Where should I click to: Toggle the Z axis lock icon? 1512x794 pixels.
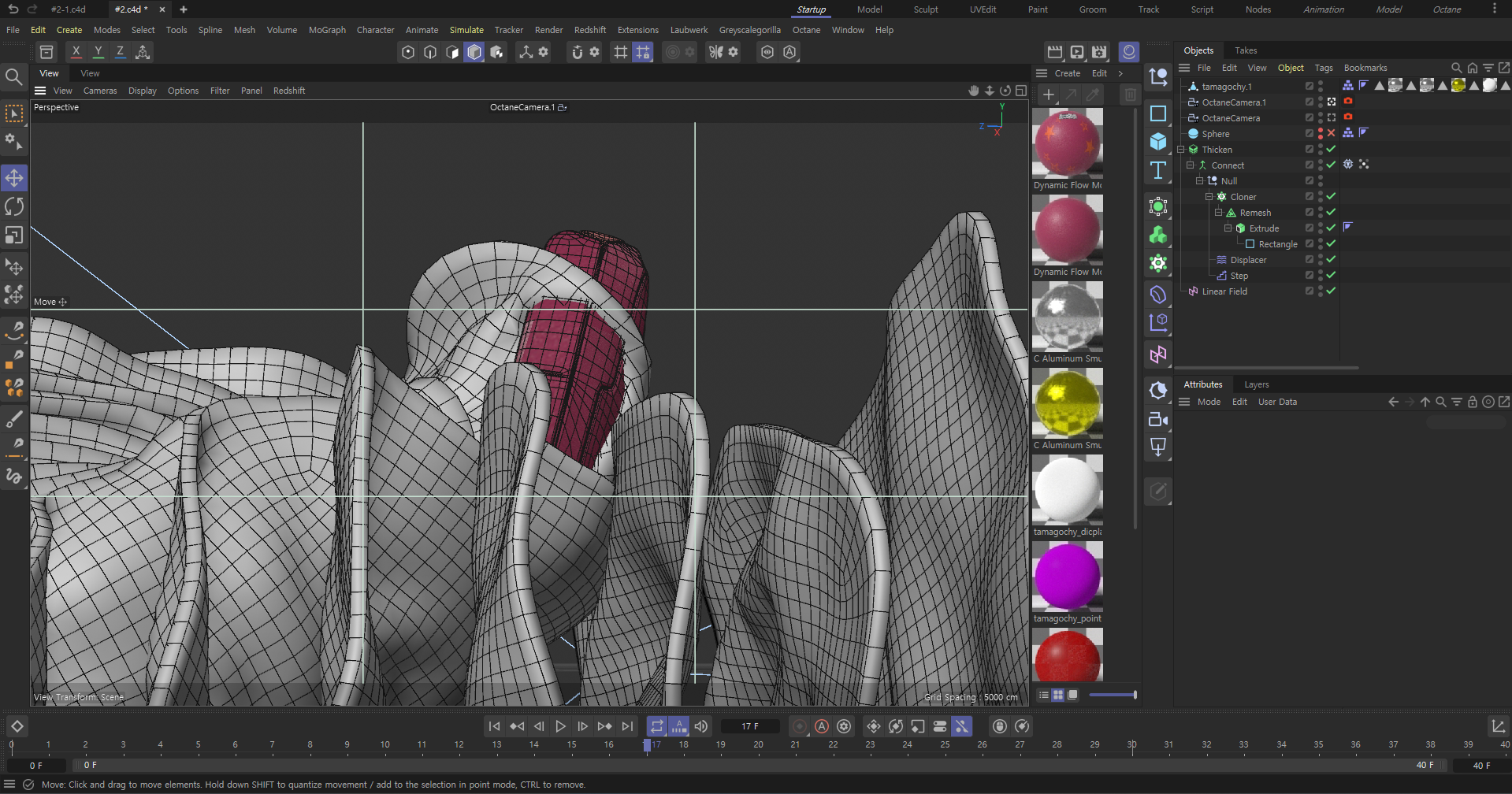pos(120,52)
